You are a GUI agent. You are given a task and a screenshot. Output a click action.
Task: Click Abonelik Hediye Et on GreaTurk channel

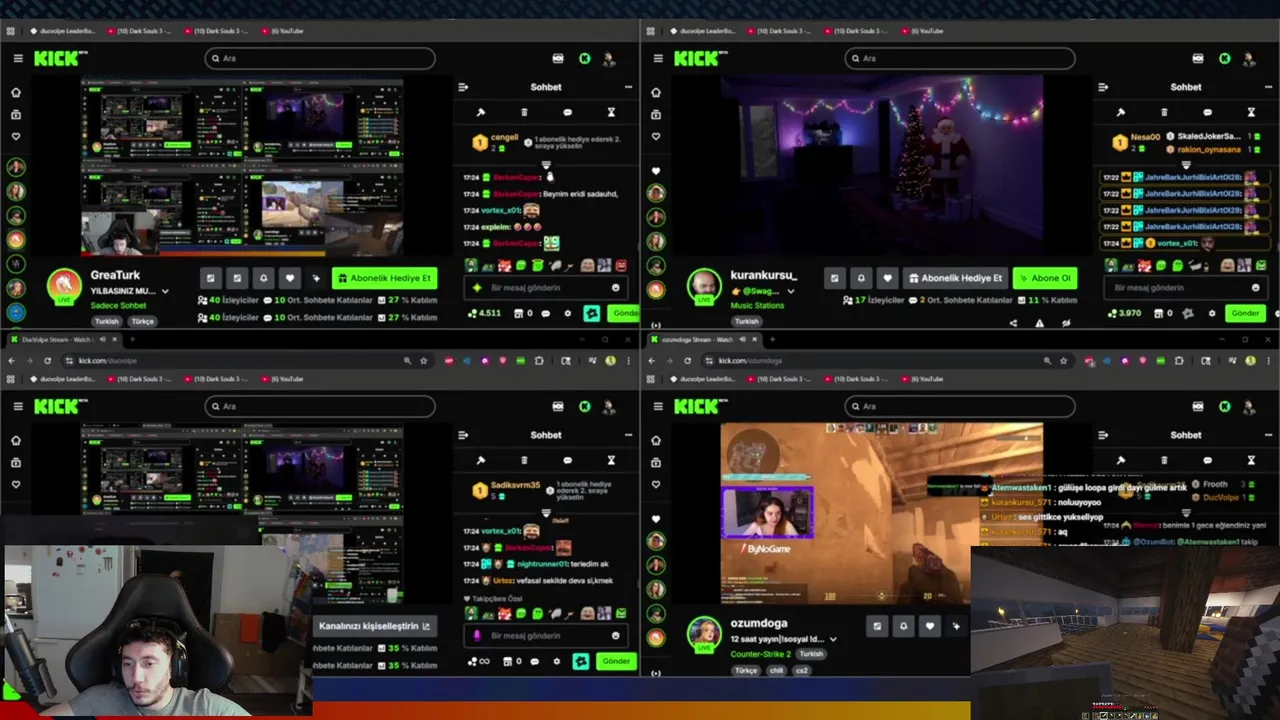pyautogui.click(x=385, y=278)
